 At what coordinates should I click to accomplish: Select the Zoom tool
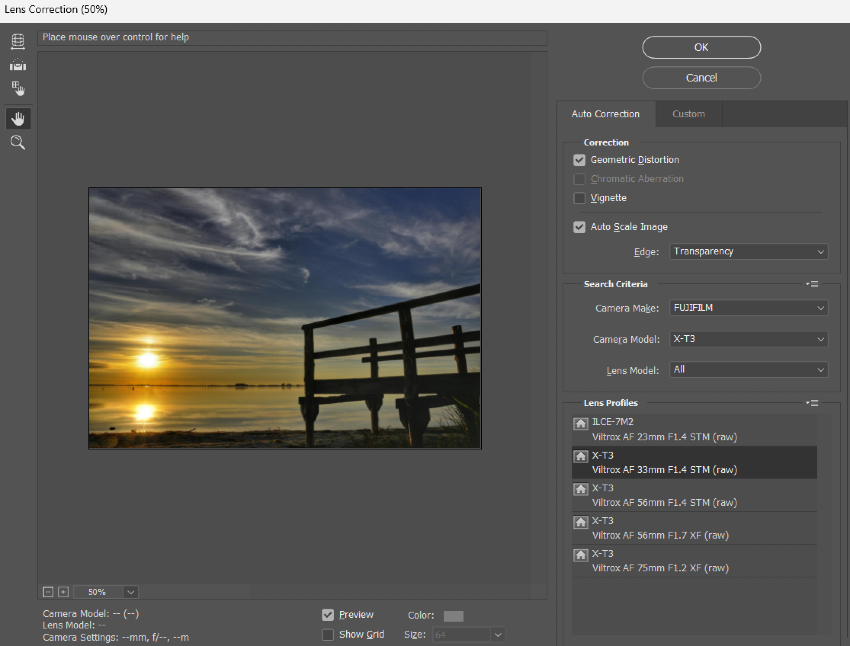coord(17,142)
